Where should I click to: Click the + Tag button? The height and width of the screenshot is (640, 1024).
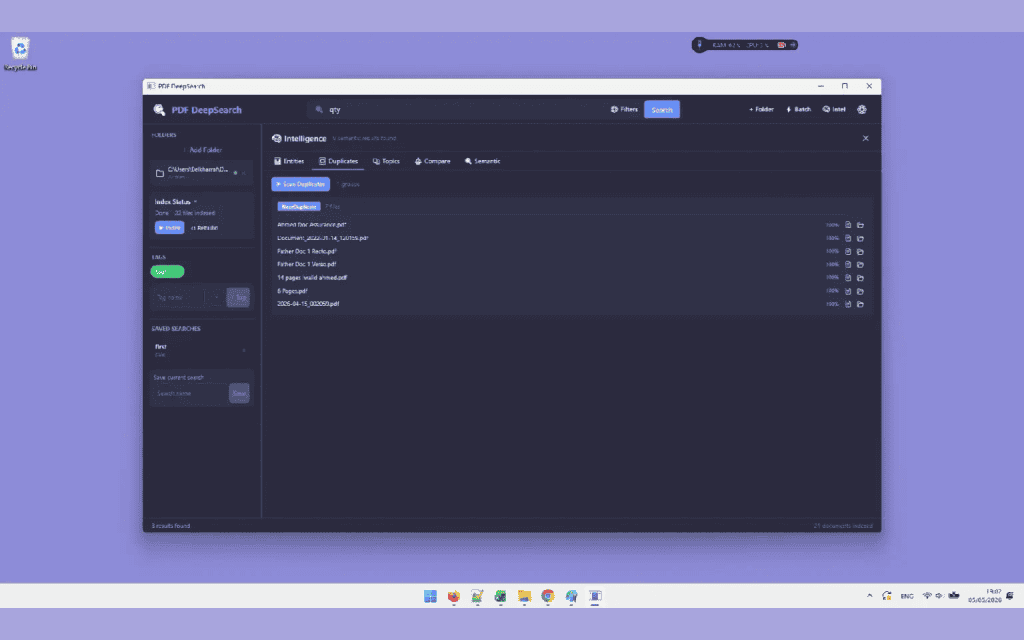point(238,297)
